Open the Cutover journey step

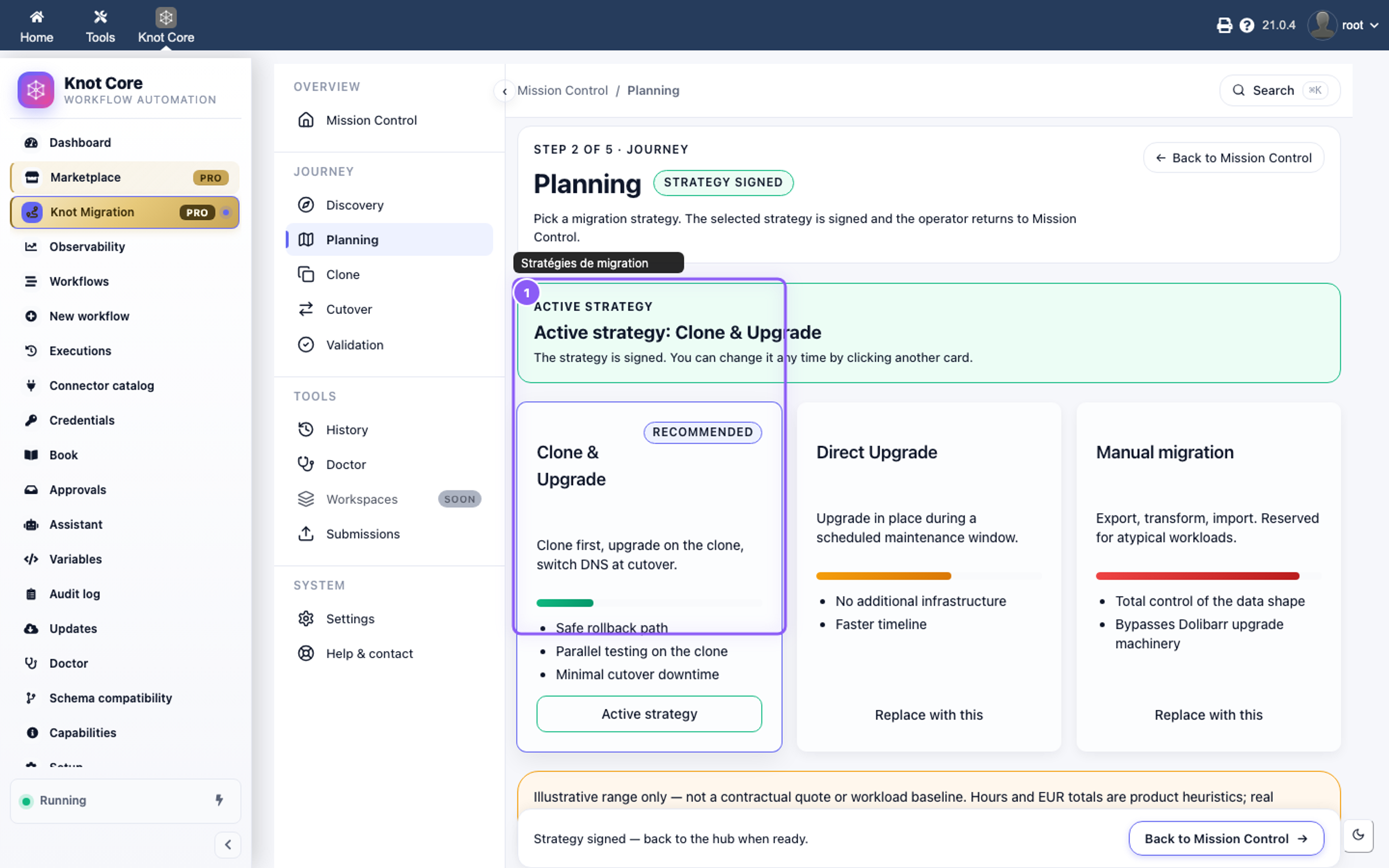389,310
